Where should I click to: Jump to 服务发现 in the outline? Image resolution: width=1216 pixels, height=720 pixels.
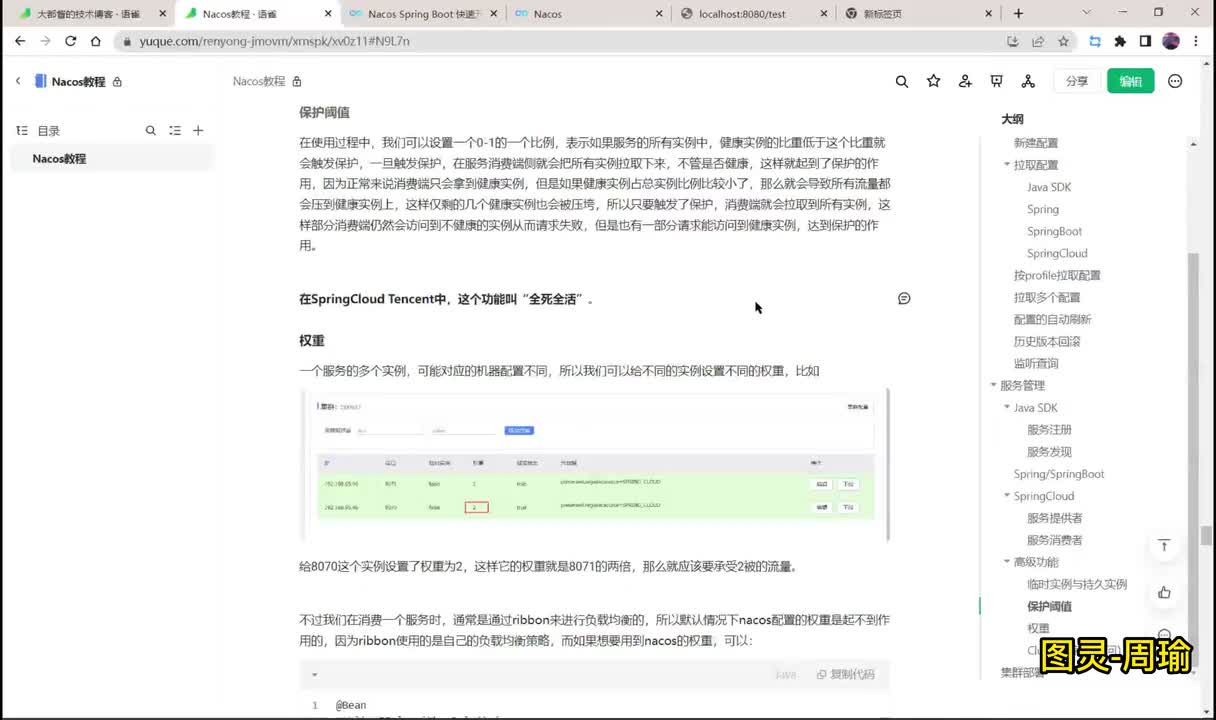pos(1049,452)
